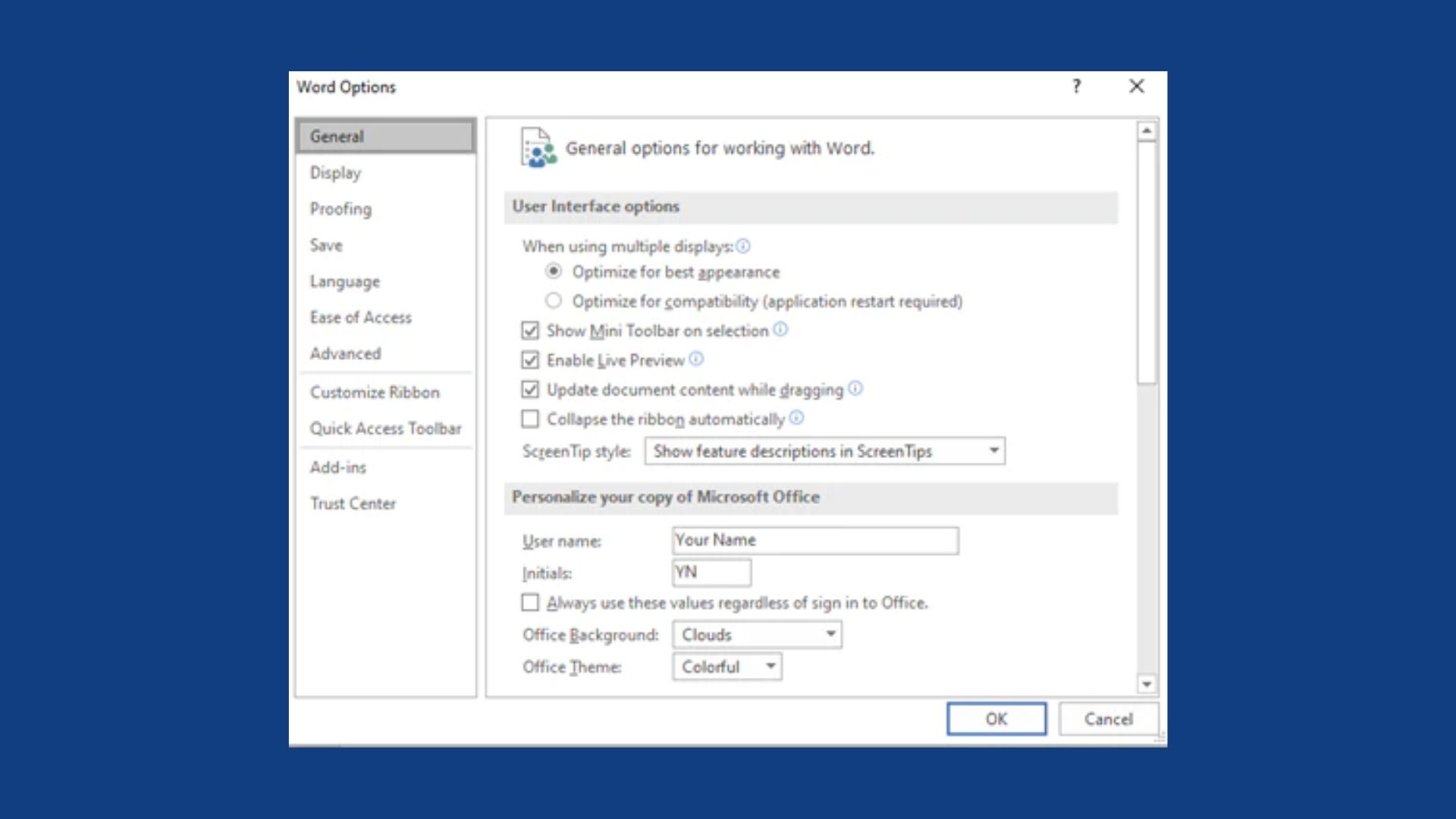The image size is (1456, 819).
Task: Click the General options header icon
Action: (538, 148)
